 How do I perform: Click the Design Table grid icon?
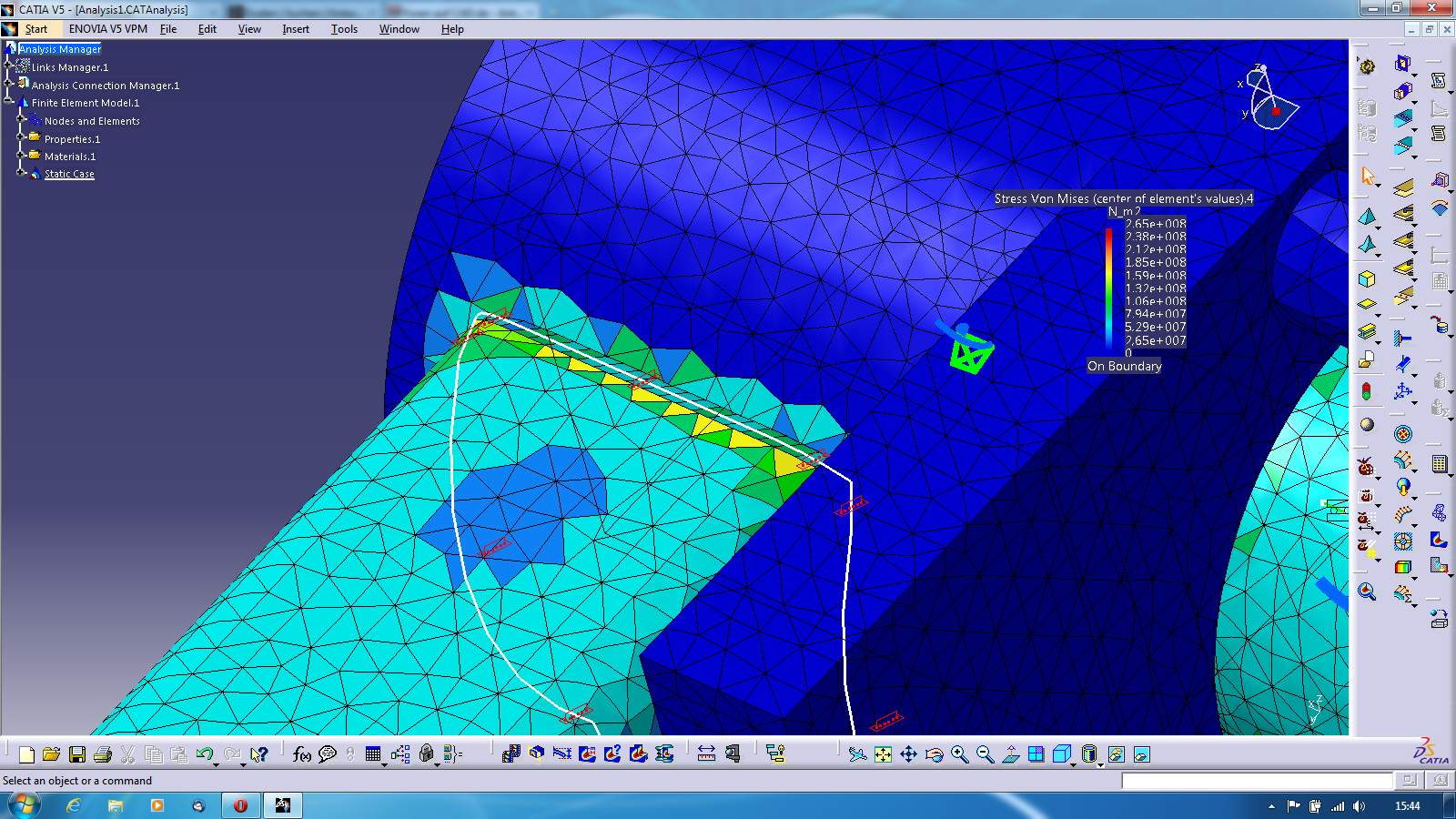(x=373, y=754)
